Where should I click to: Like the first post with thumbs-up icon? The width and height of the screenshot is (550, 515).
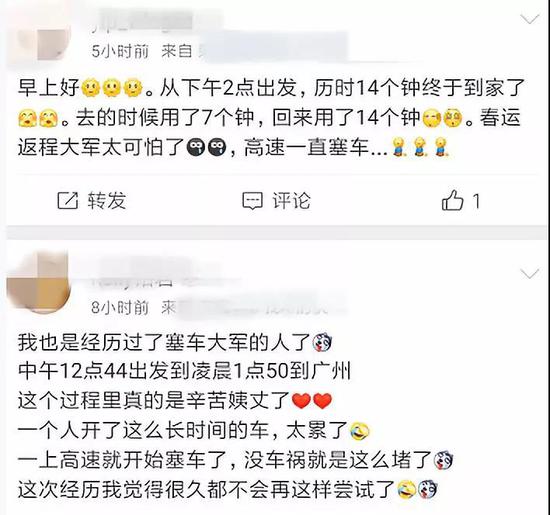tap(453, 200)
